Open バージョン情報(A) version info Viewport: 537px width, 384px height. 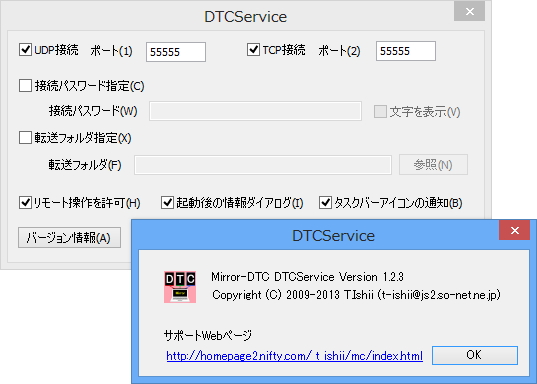(x=70, y=237)
